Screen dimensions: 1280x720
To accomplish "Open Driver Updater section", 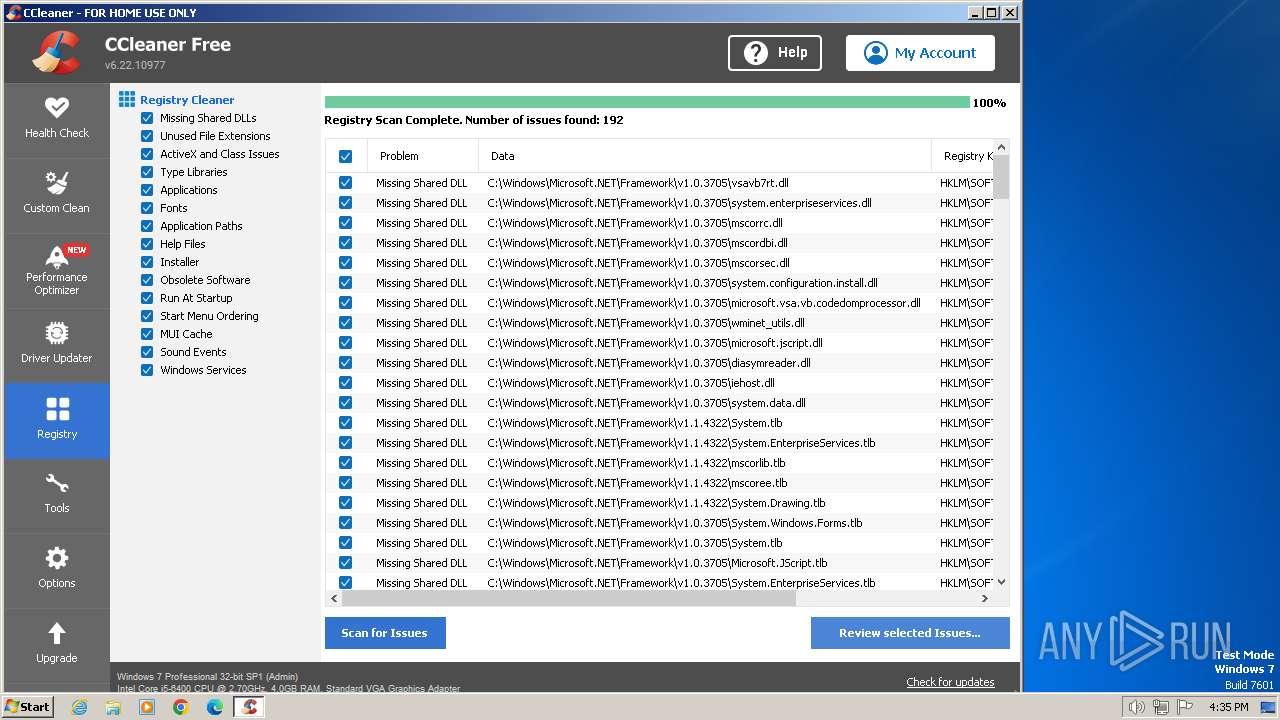I will (57, 344).
